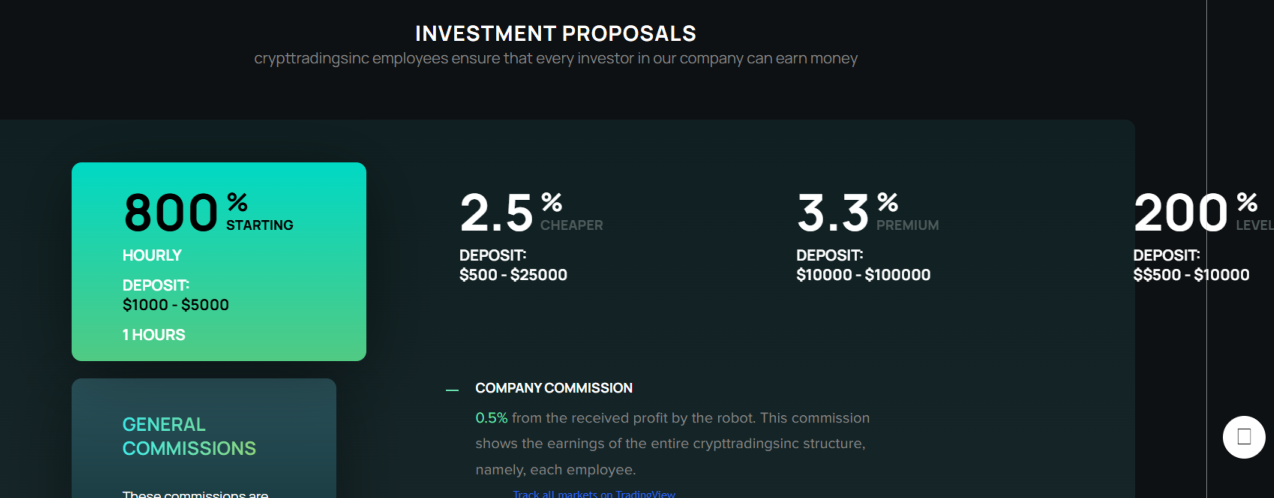Open the General Commissions card heading
The image size is (1274, 498).
[x=189, y=437]
